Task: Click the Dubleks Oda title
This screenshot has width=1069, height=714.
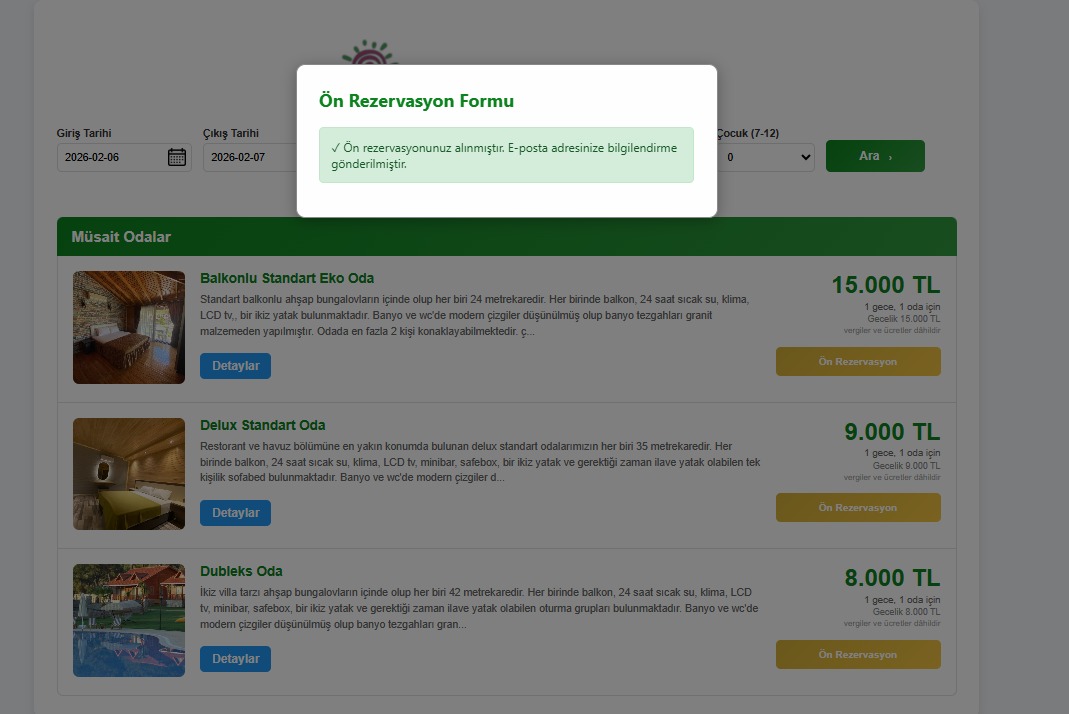Action: pyautogui.click(x=241, y=571)
